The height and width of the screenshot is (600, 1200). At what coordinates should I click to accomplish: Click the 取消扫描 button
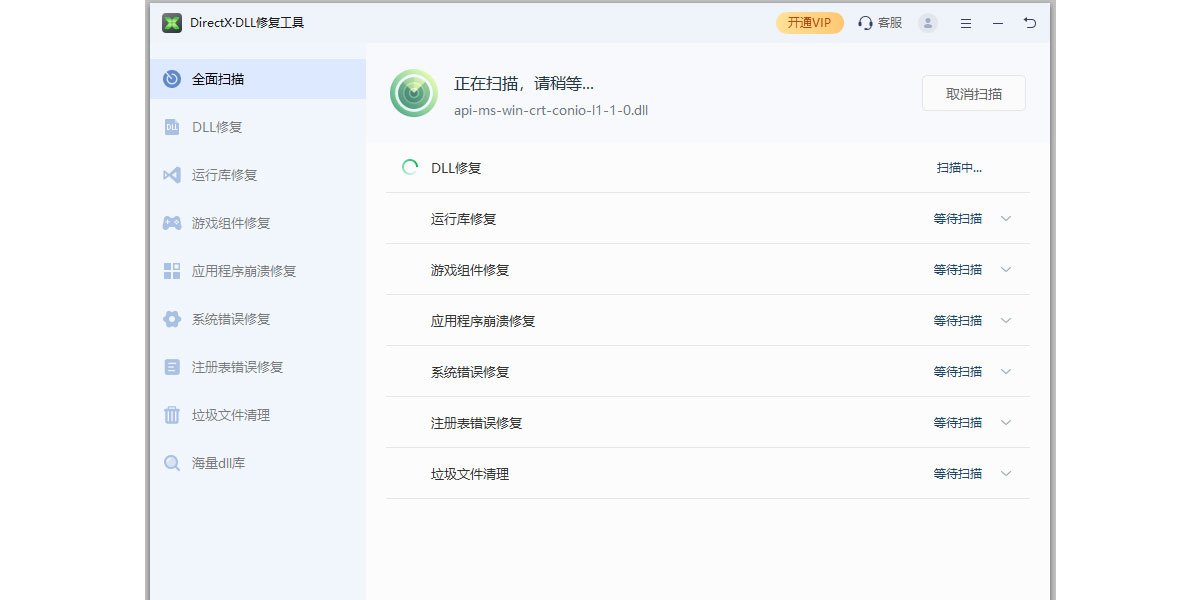coord(973,94)
